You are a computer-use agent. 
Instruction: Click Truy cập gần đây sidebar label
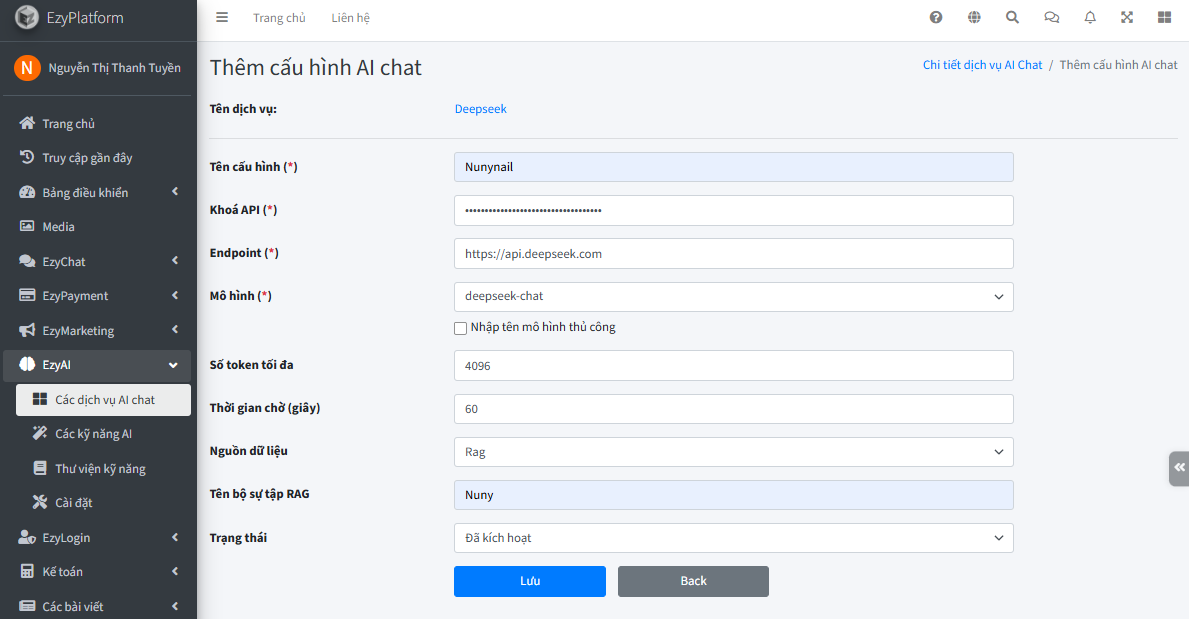(87, 158)
